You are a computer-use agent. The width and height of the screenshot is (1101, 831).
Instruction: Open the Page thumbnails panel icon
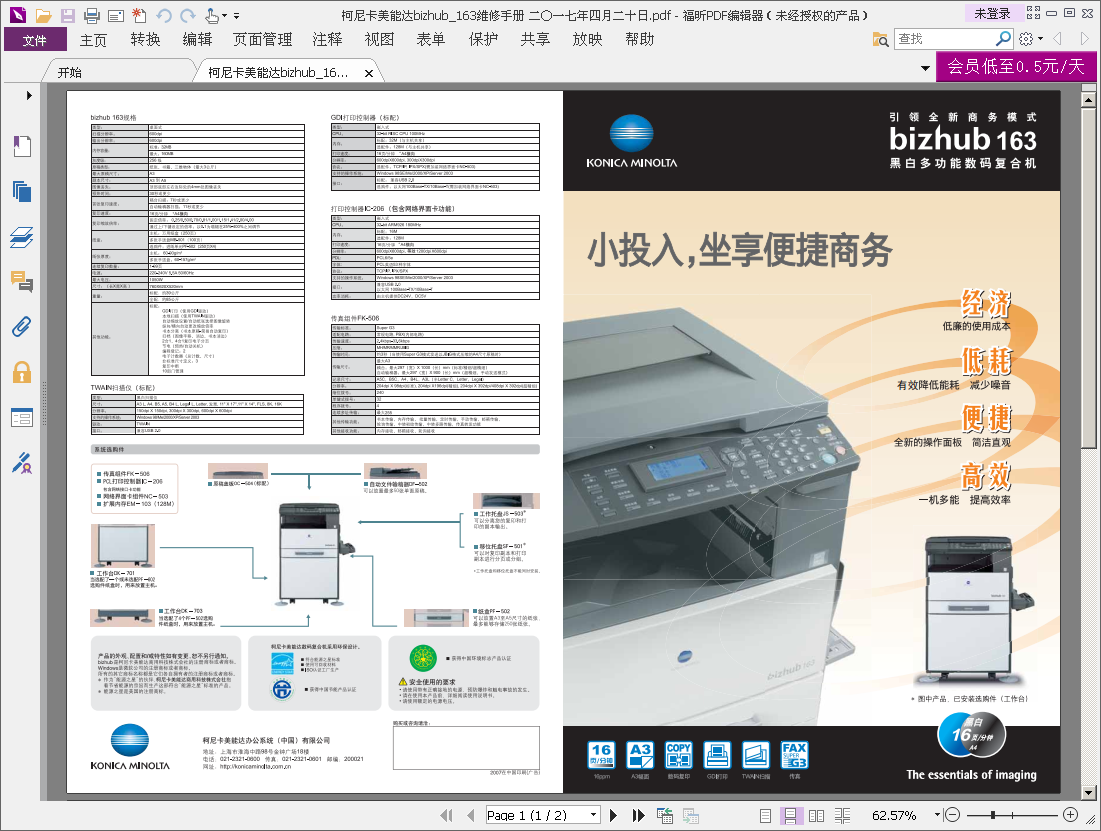tap(22, 191)
